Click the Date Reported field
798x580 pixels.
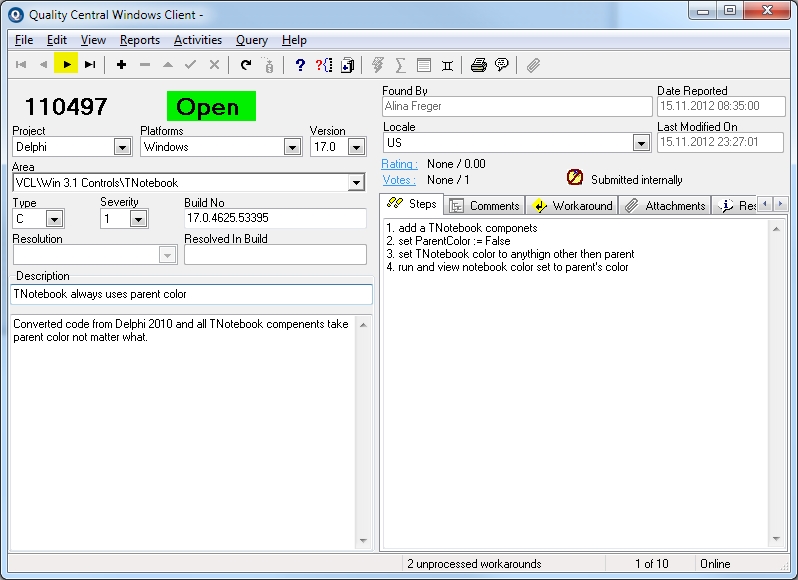coord(721,106)
